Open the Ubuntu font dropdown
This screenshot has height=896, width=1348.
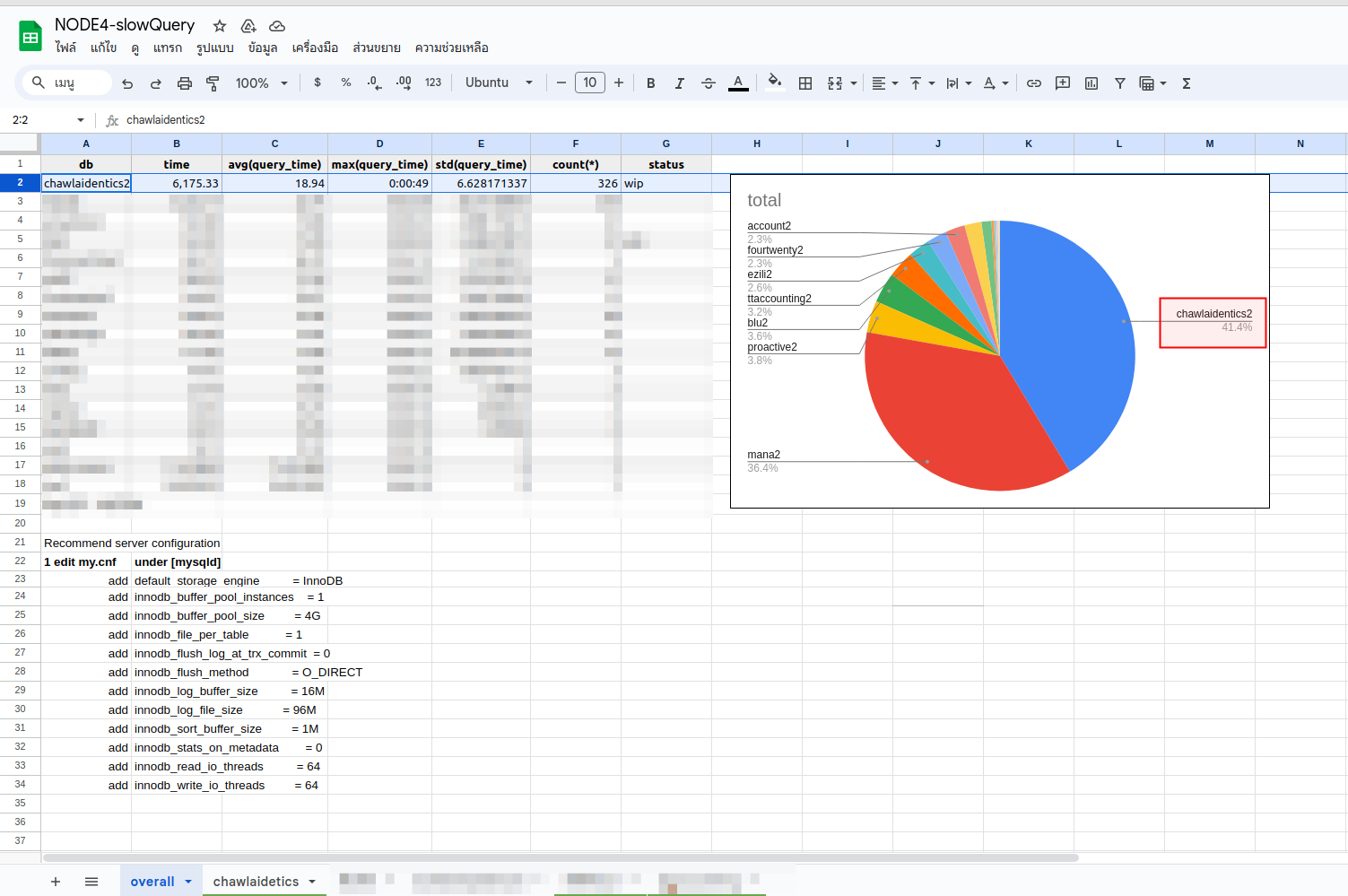500,83
